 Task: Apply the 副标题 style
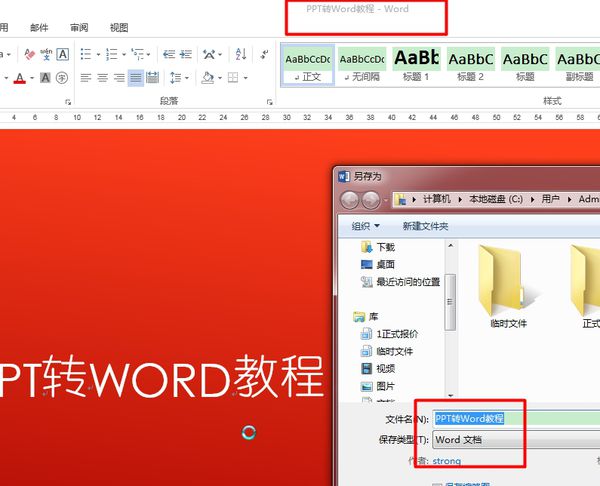click(x=577, y=65)
